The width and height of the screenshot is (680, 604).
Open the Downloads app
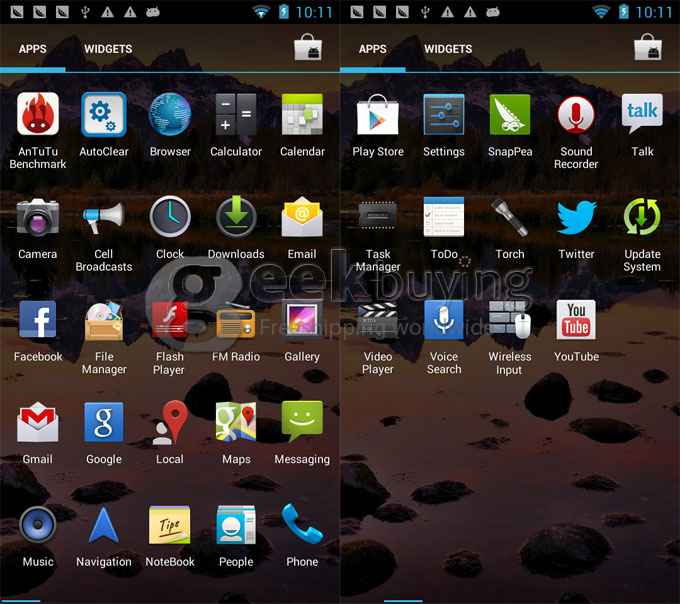point(236,216)
